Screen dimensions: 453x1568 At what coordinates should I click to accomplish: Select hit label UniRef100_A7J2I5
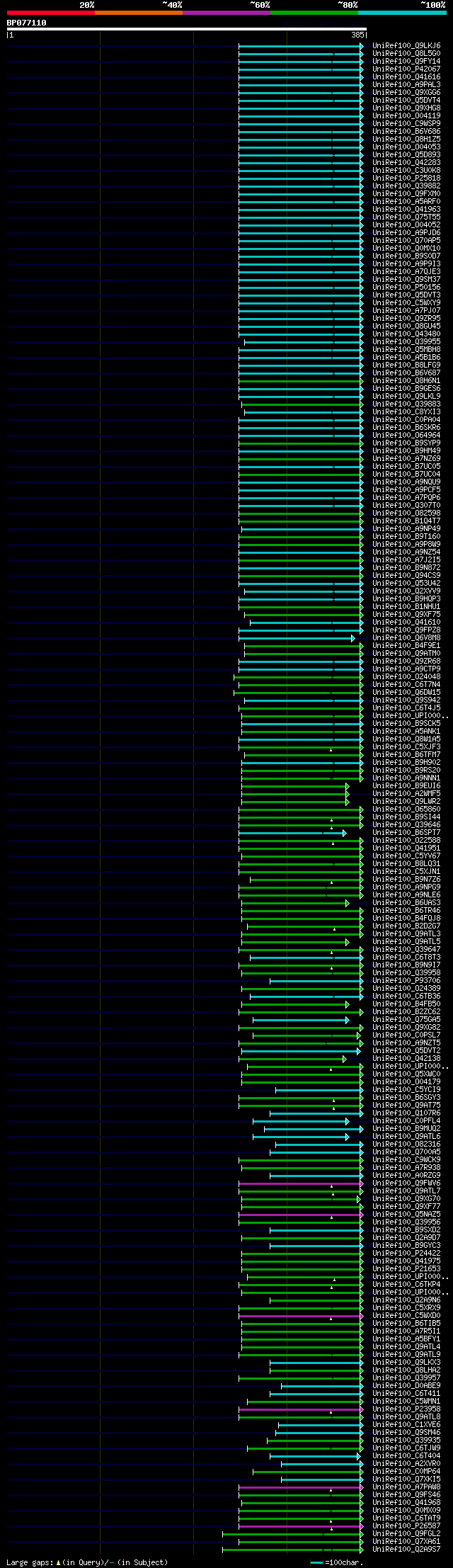coord(406,559)
